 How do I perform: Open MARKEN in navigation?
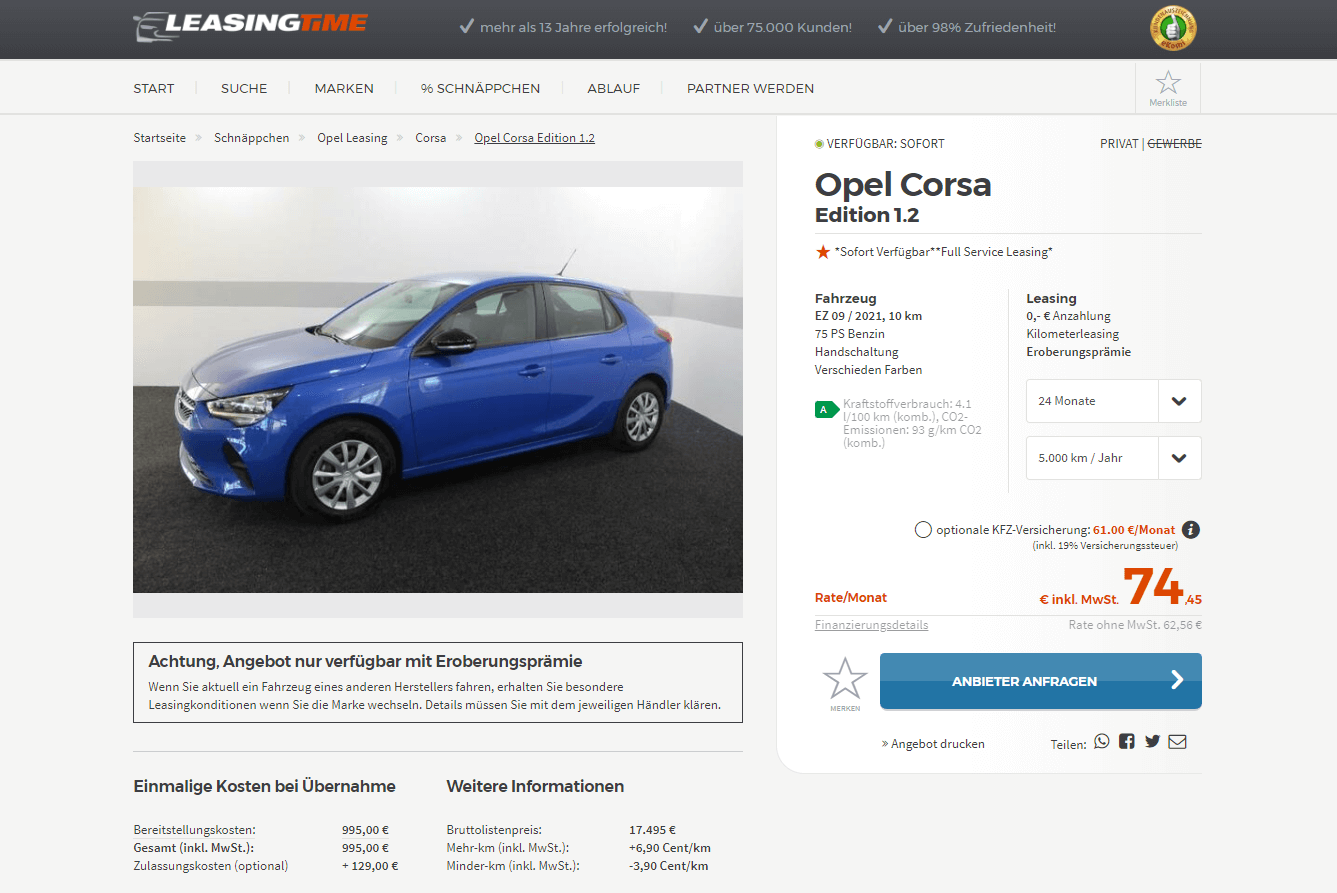tap(344, 88)
